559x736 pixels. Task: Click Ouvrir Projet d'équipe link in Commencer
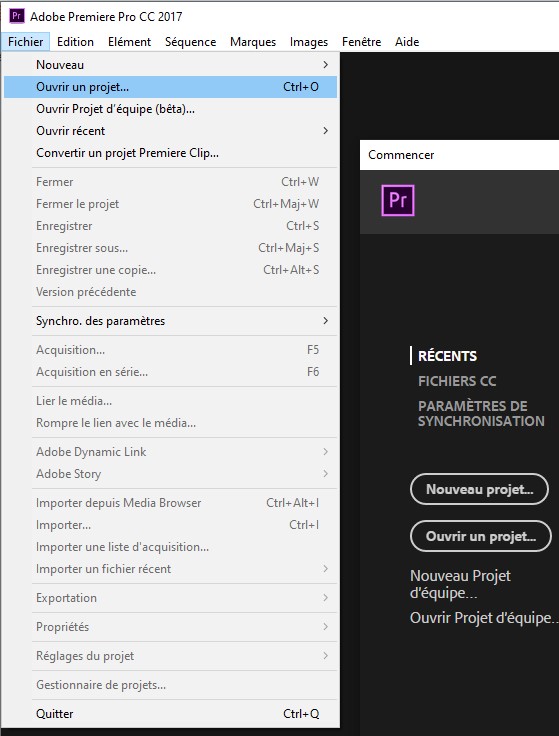tap(484, 618)
